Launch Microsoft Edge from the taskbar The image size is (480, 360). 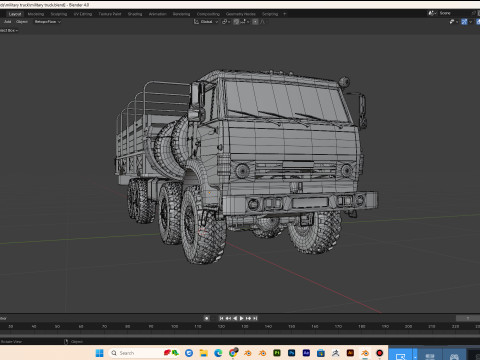tap(218, 353)
